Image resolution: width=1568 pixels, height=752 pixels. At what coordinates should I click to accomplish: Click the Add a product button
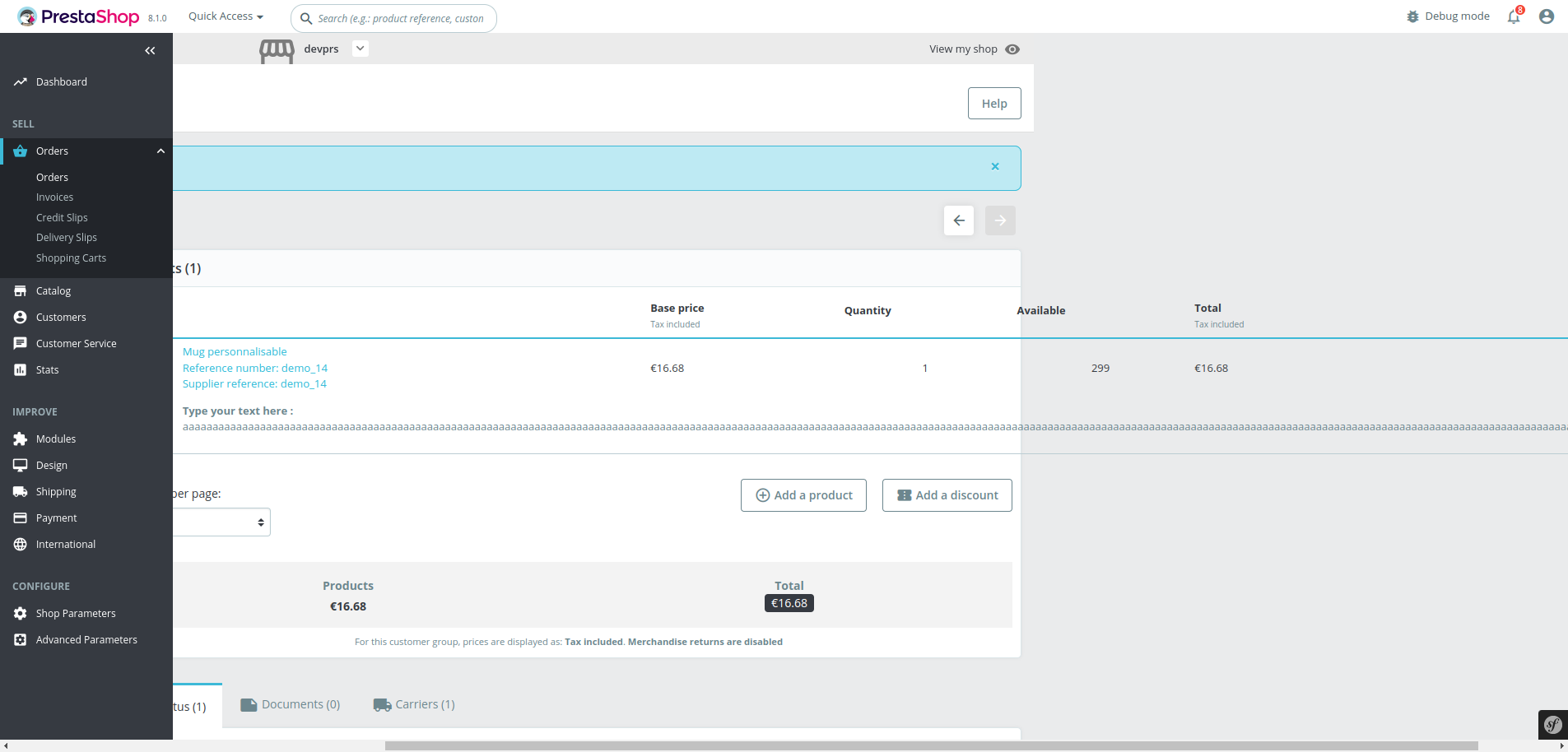(803, 494)
